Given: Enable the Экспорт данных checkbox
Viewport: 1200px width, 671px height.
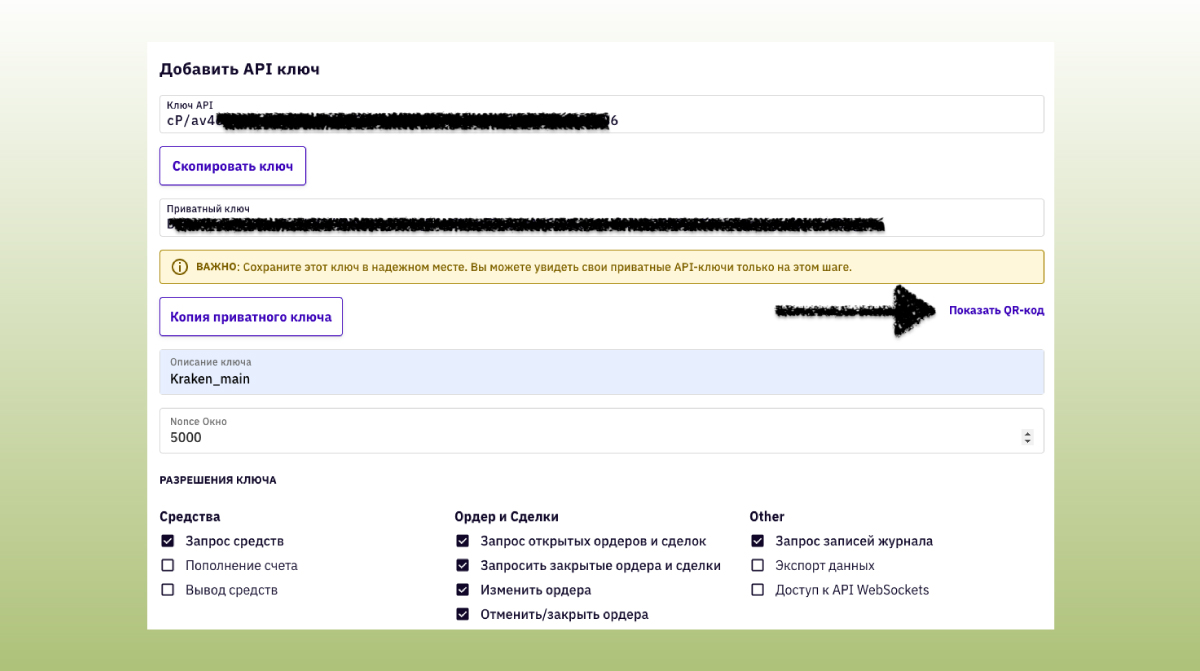Looking at the screenshot, I should (758, 565).
